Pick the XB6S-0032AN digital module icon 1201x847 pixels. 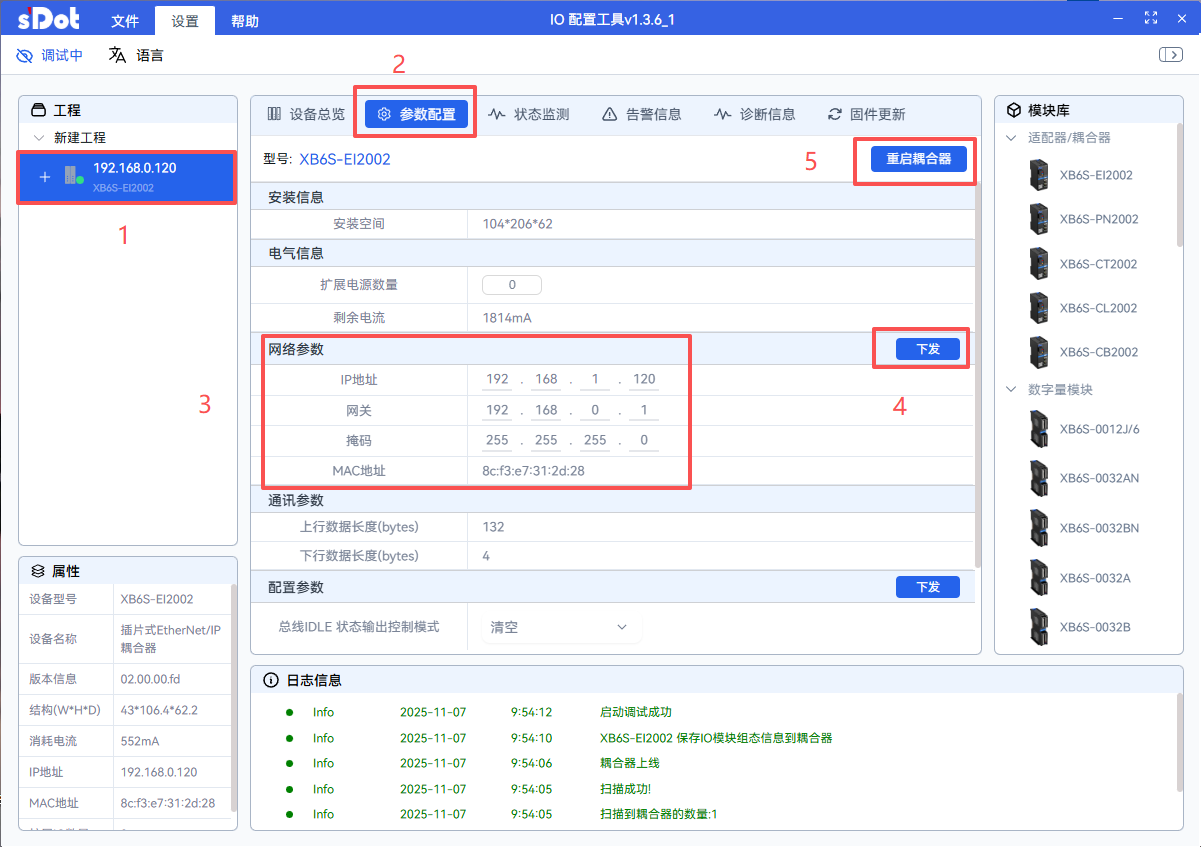coord(1040,478)
